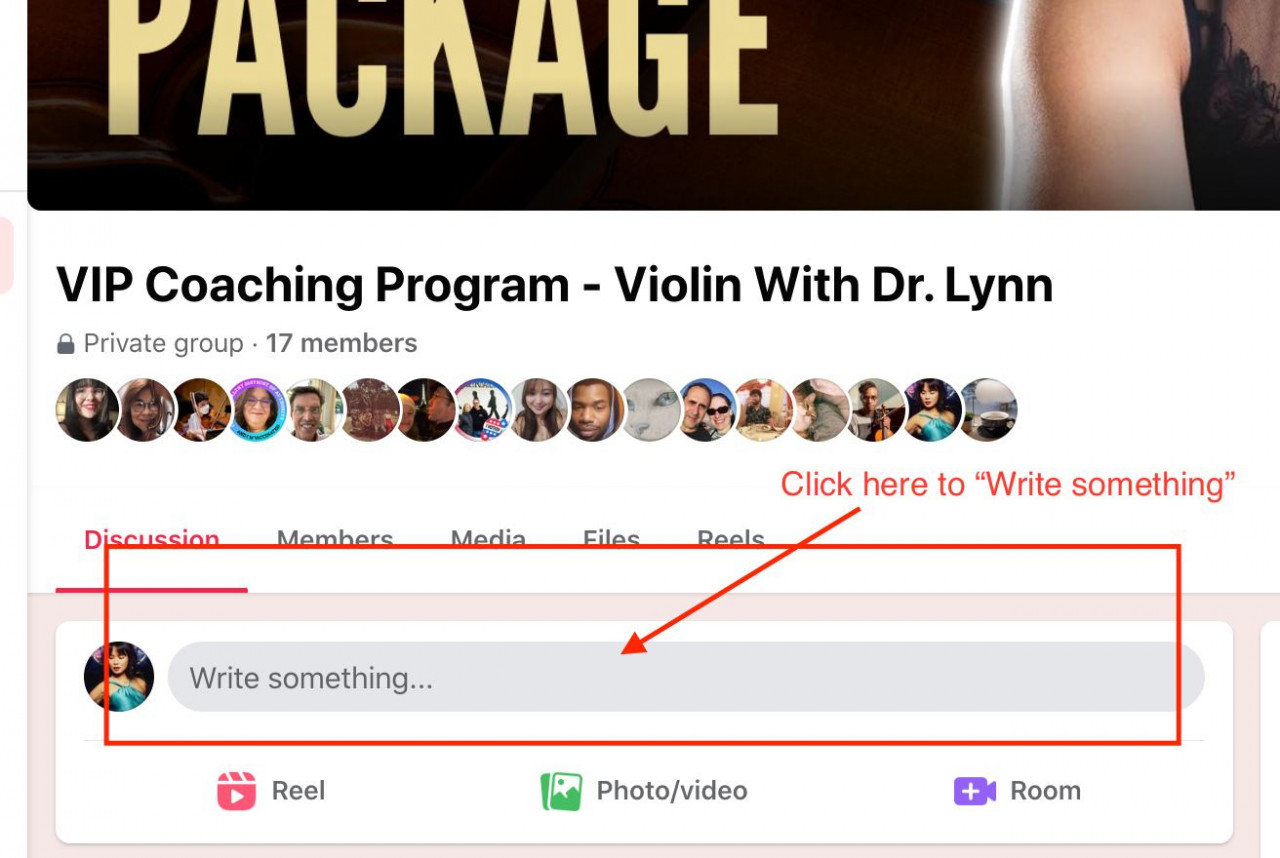Viewport: 1280px width, 858px height.
Task: Click avatar of man eating at table
Action: click(x=764, y=410)
